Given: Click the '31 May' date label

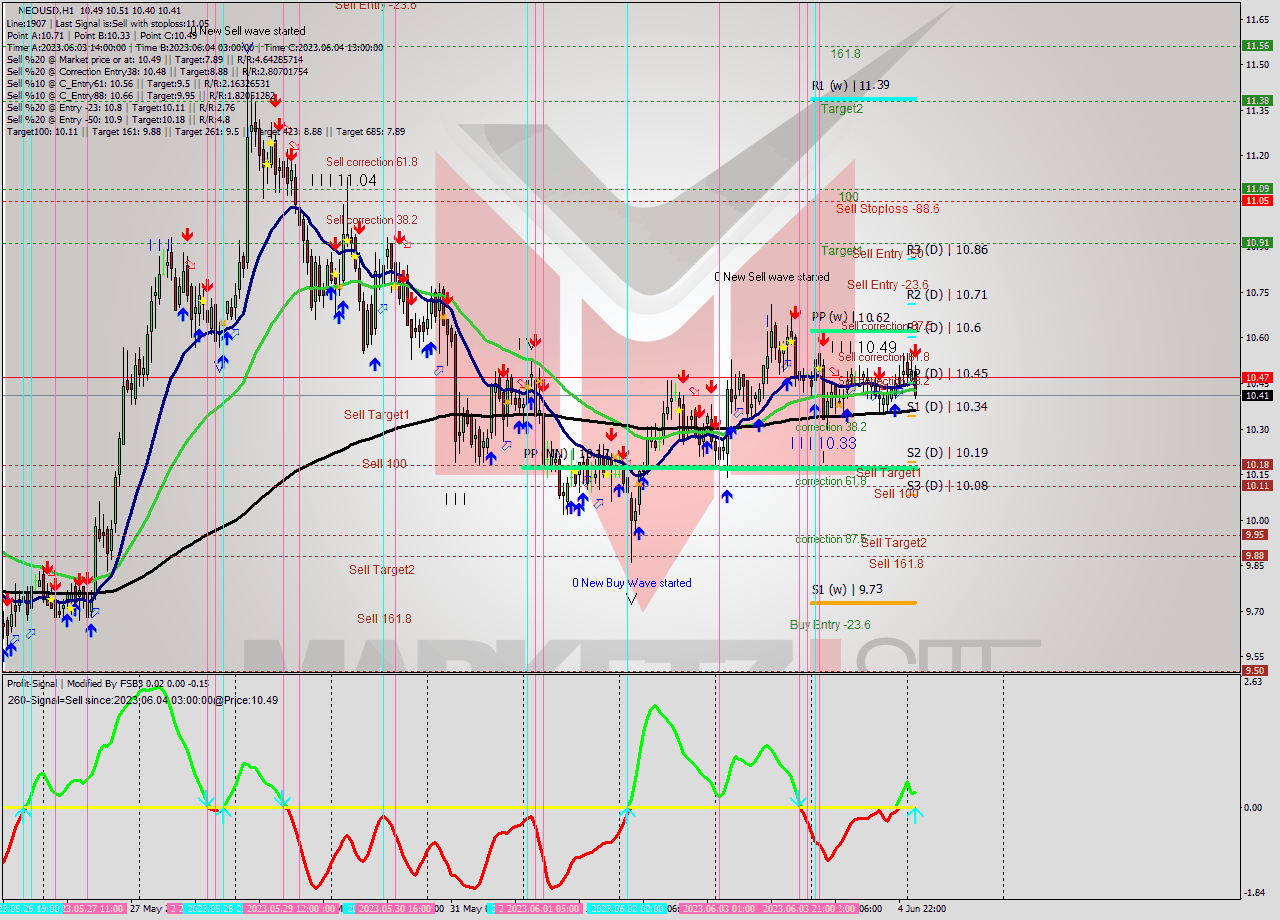Looking at the screenshot, I should tap(465, 908).
